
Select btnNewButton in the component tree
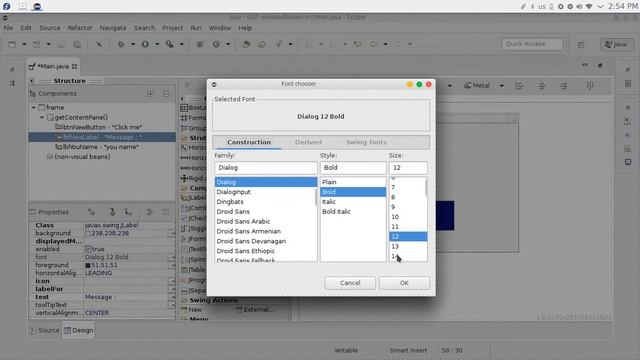pyautogui.click(x=98, y=127)
